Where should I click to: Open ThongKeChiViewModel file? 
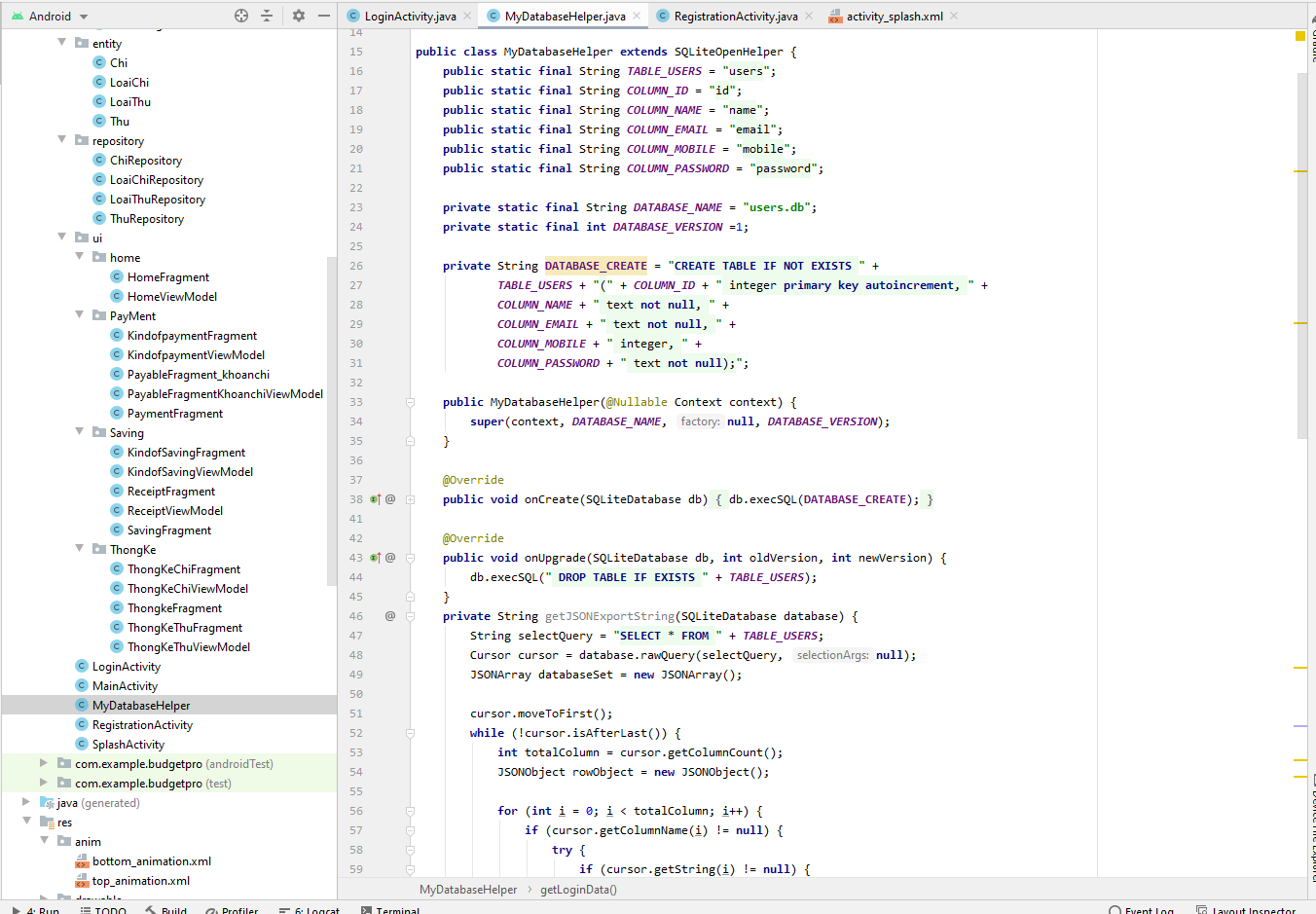187,588
